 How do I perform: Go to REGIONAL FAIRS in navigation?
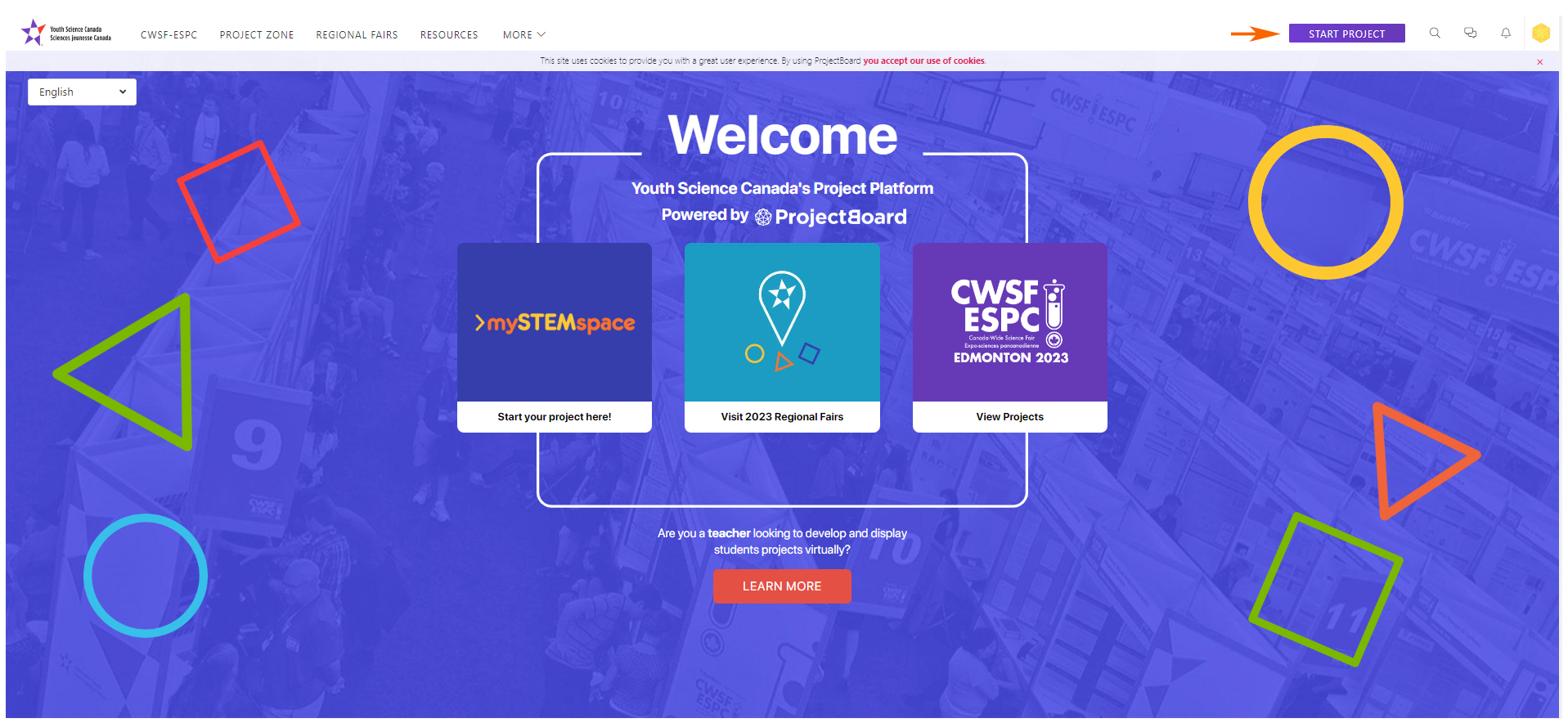[x=357, y=35]
